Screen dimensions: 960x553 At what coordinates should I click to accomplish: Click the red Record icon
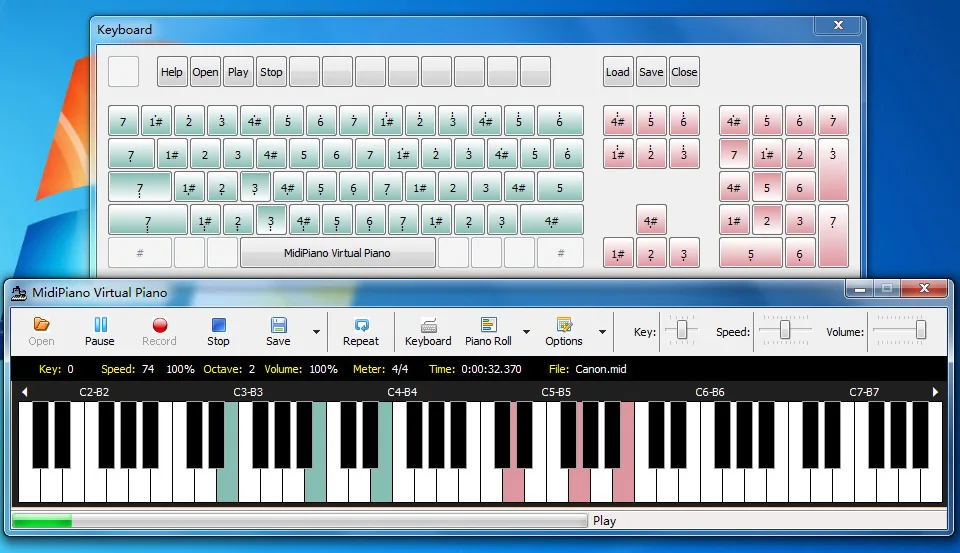point(160,325)
